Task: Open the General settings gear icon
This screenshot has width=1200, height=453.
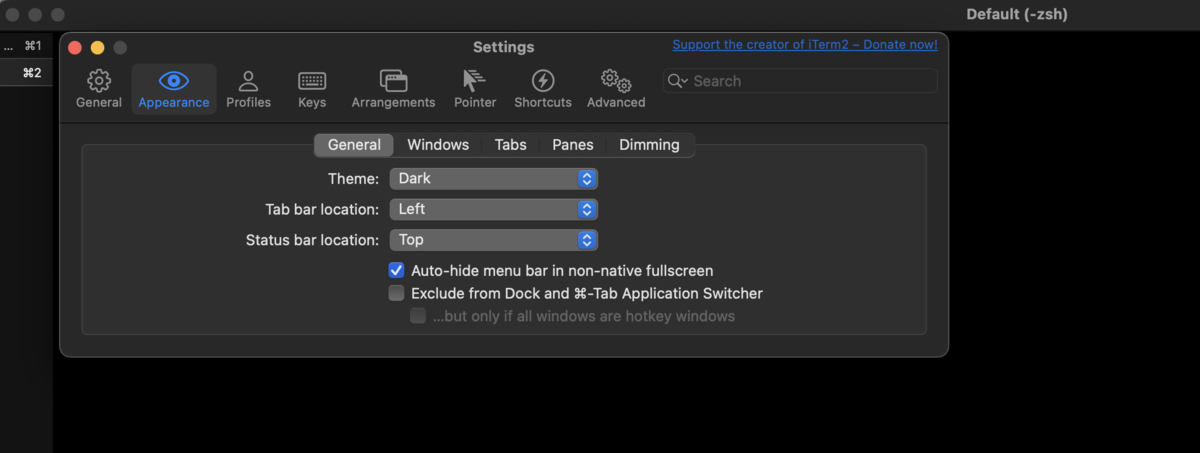Action: click(x=99, y=81)
